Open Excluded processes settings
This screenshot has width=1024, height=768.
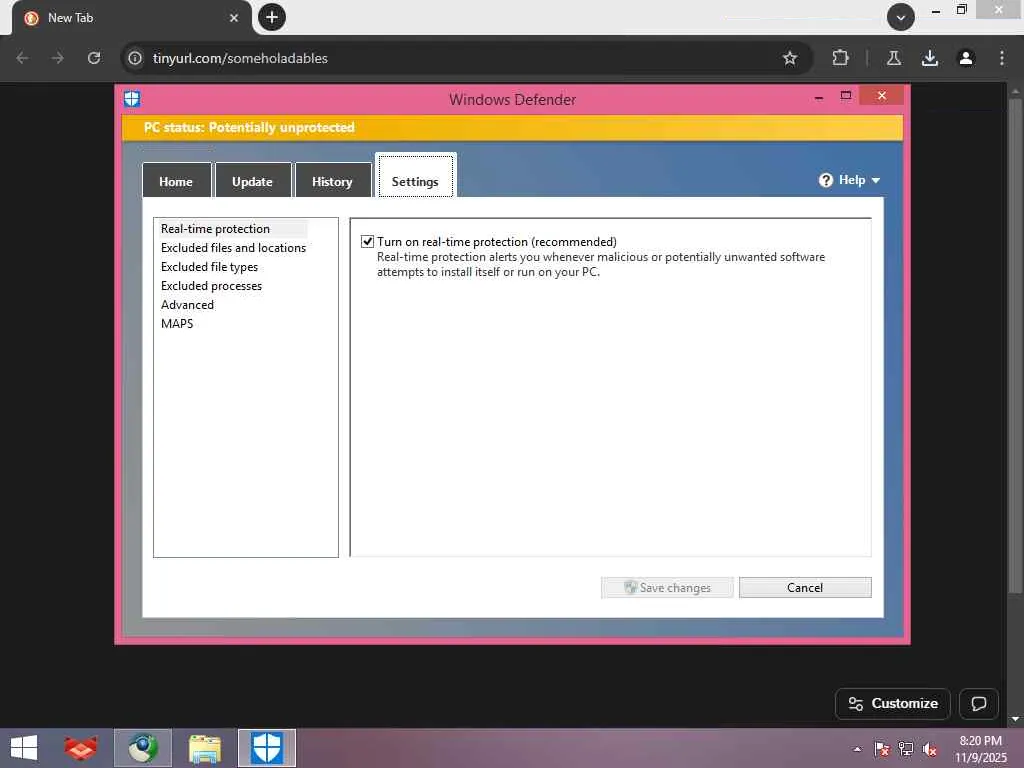[211, 285]
